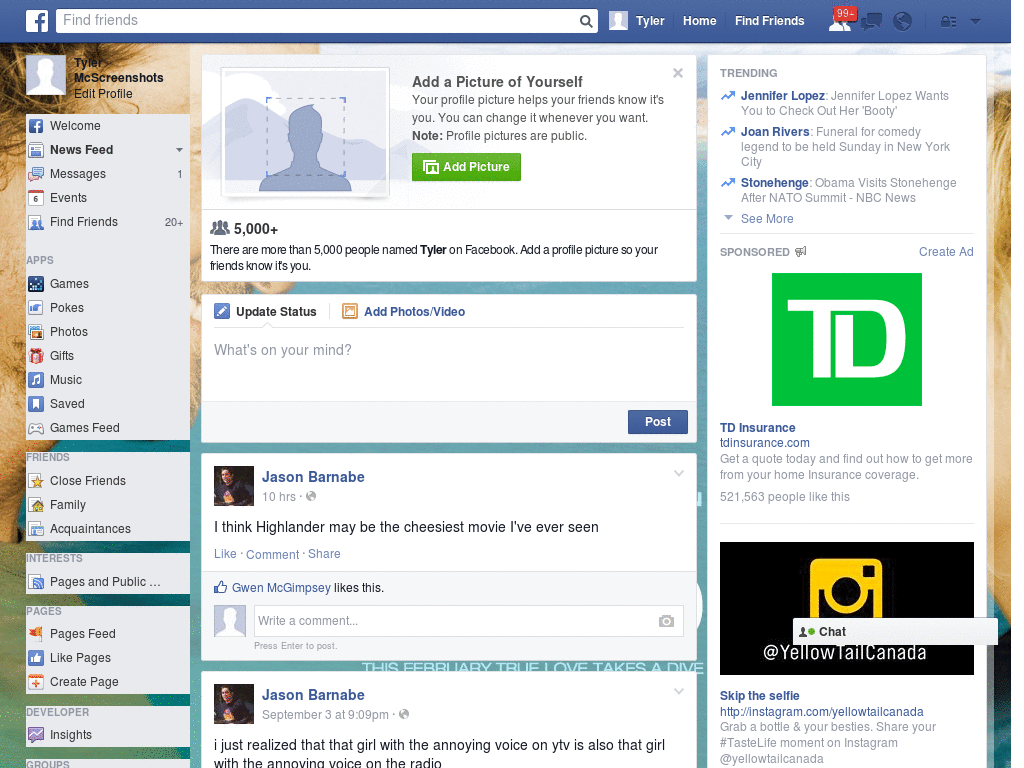Click the camera icon in comment box
1024x768 pixels.
(666, 621)
